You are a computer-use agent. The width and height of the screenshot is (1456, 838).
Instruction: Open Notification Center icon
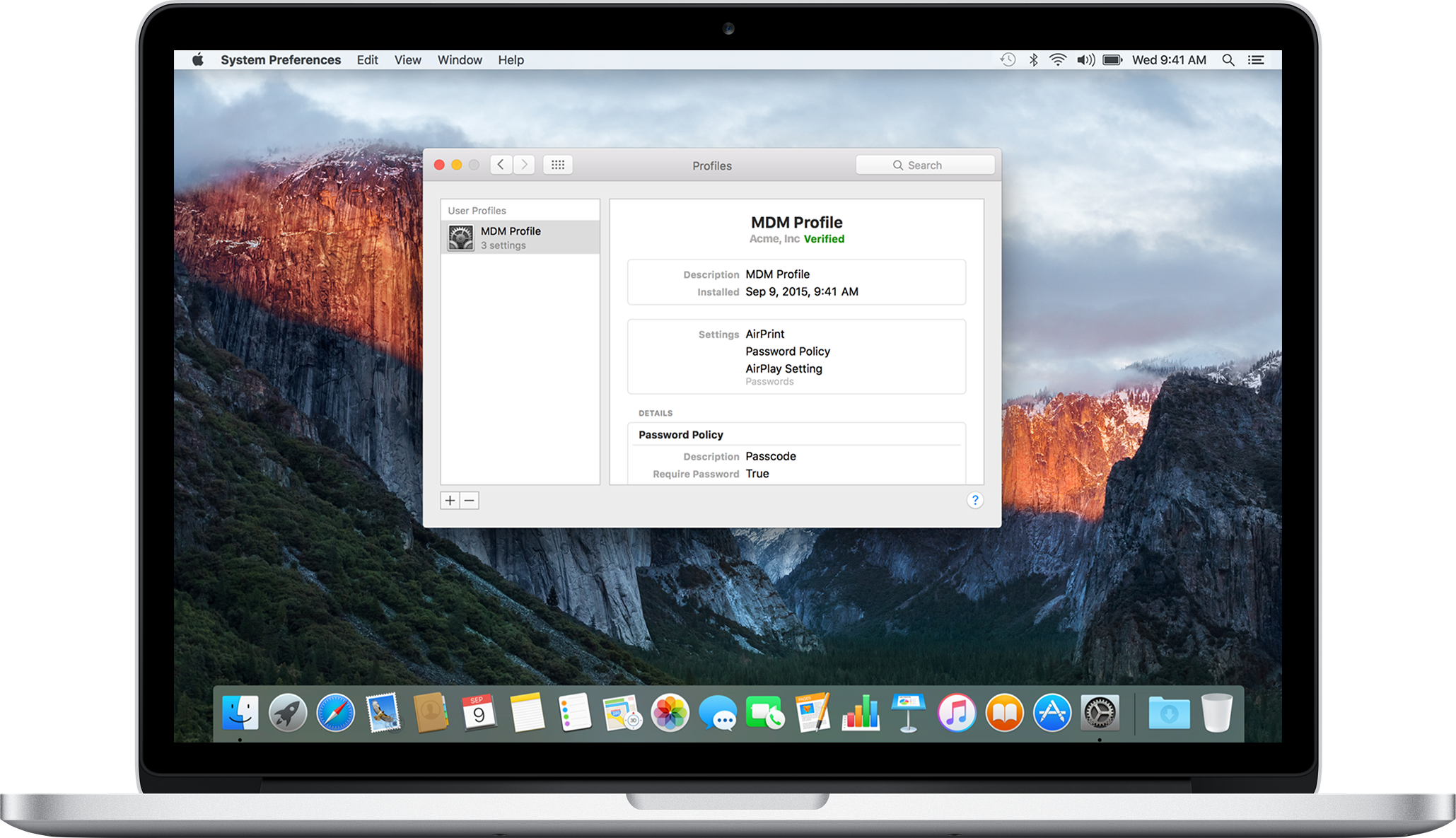point(1256,60)
